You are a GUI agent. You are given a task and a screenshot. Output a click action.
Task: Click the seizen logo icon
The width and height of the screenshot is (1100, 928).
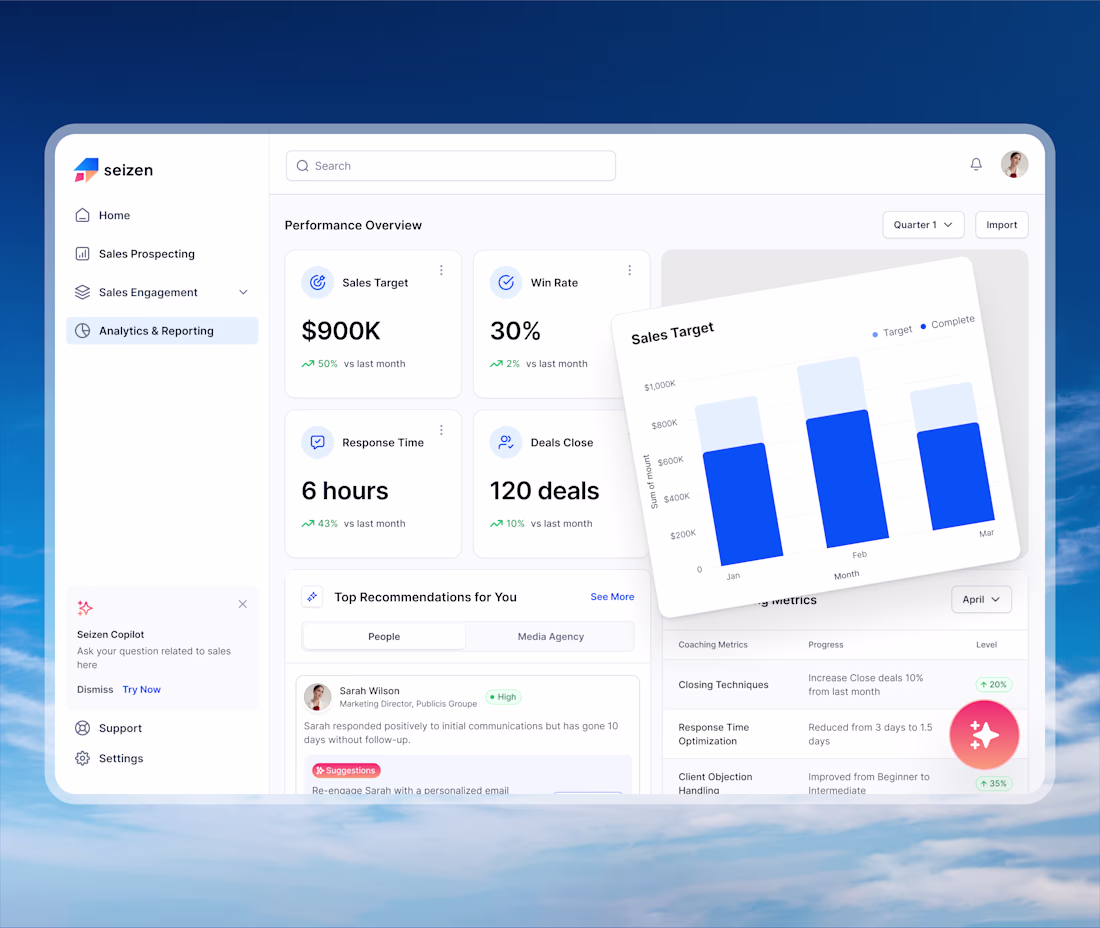tap(86, 170)
